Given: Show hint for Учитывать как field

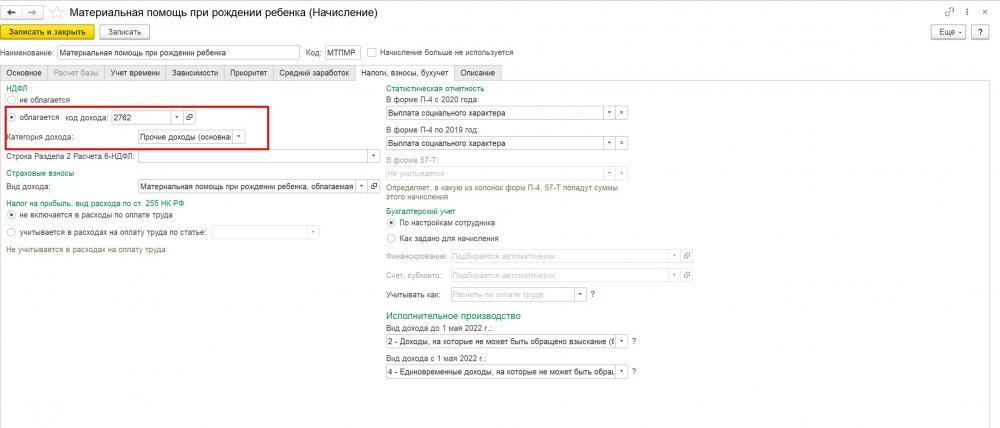Looking at the screenshot, I should coord(593,295).
